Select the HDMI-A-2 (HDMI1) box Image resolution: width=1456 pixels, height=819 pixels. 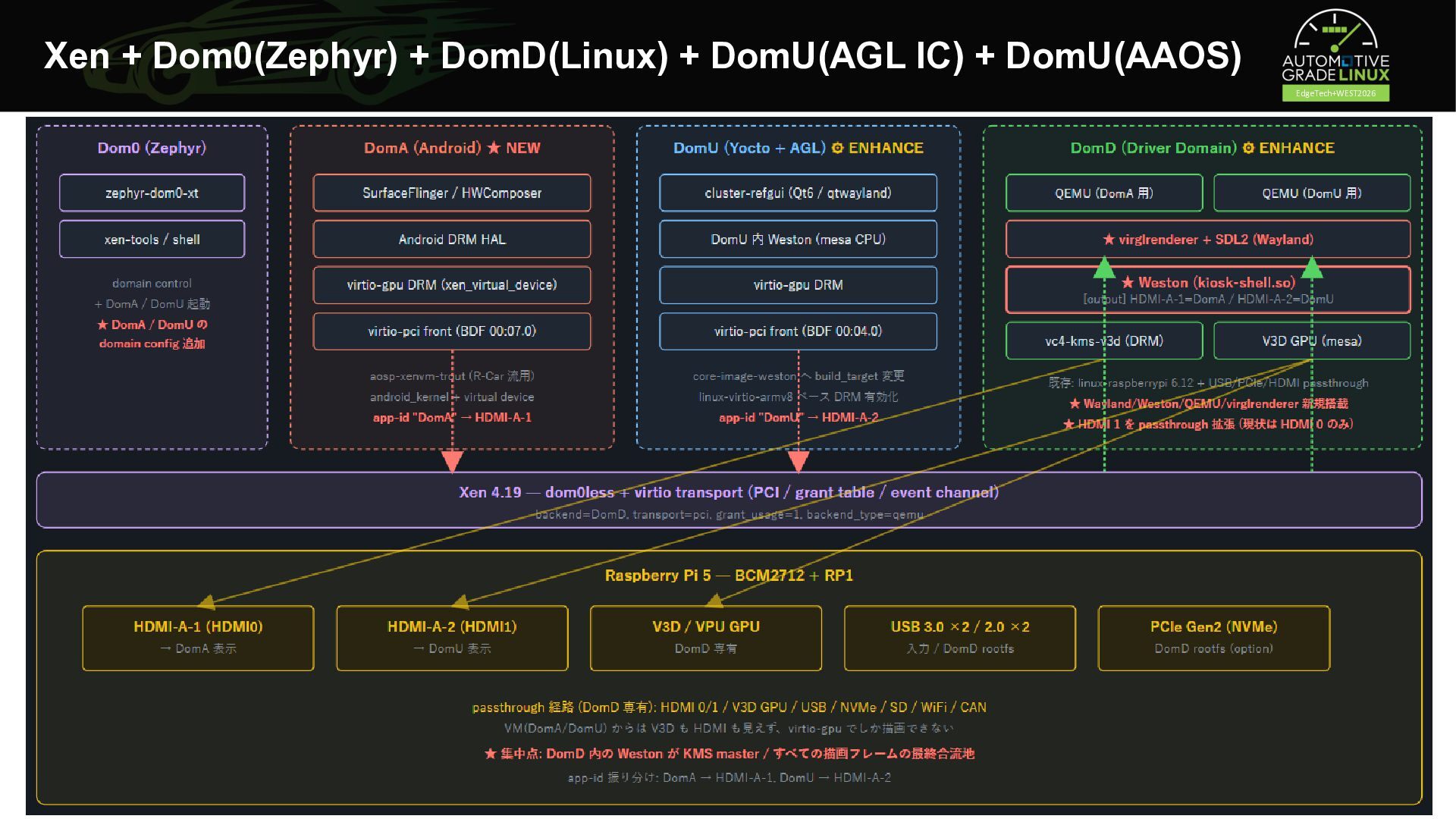pyautogui.click(x=452, y=638)
